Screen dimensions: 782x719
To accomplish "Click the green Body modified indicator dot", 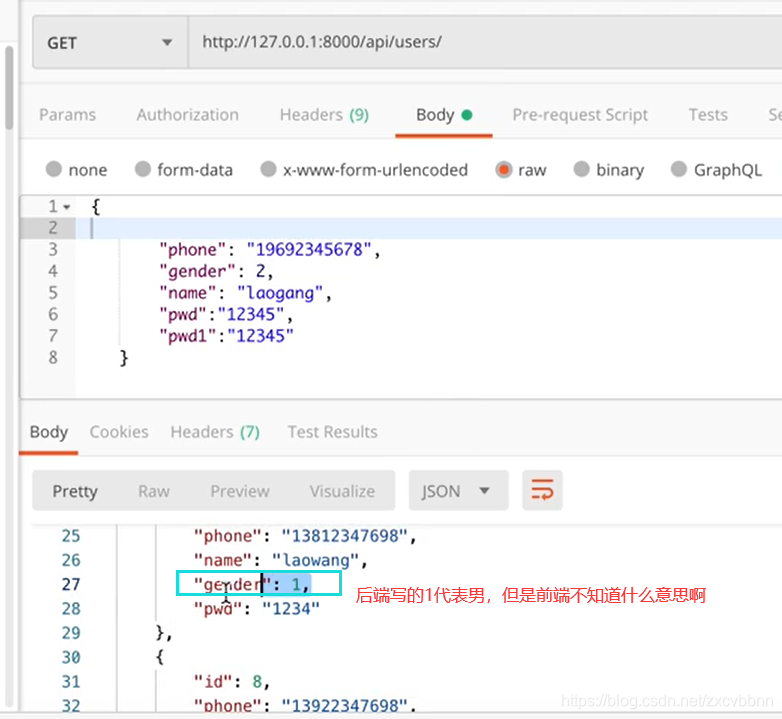I will 467,115.
